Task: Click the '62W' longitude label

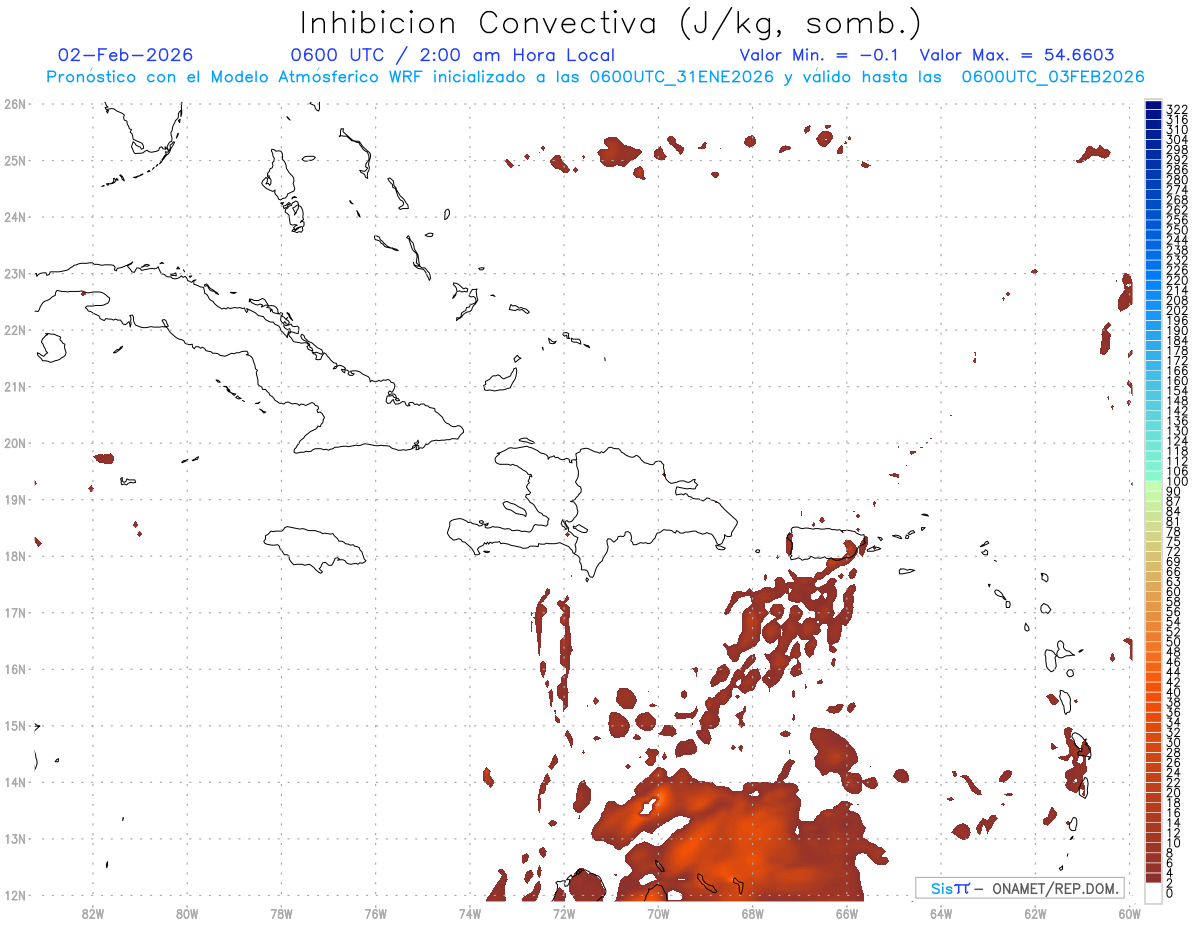Action: (1035, 913)
